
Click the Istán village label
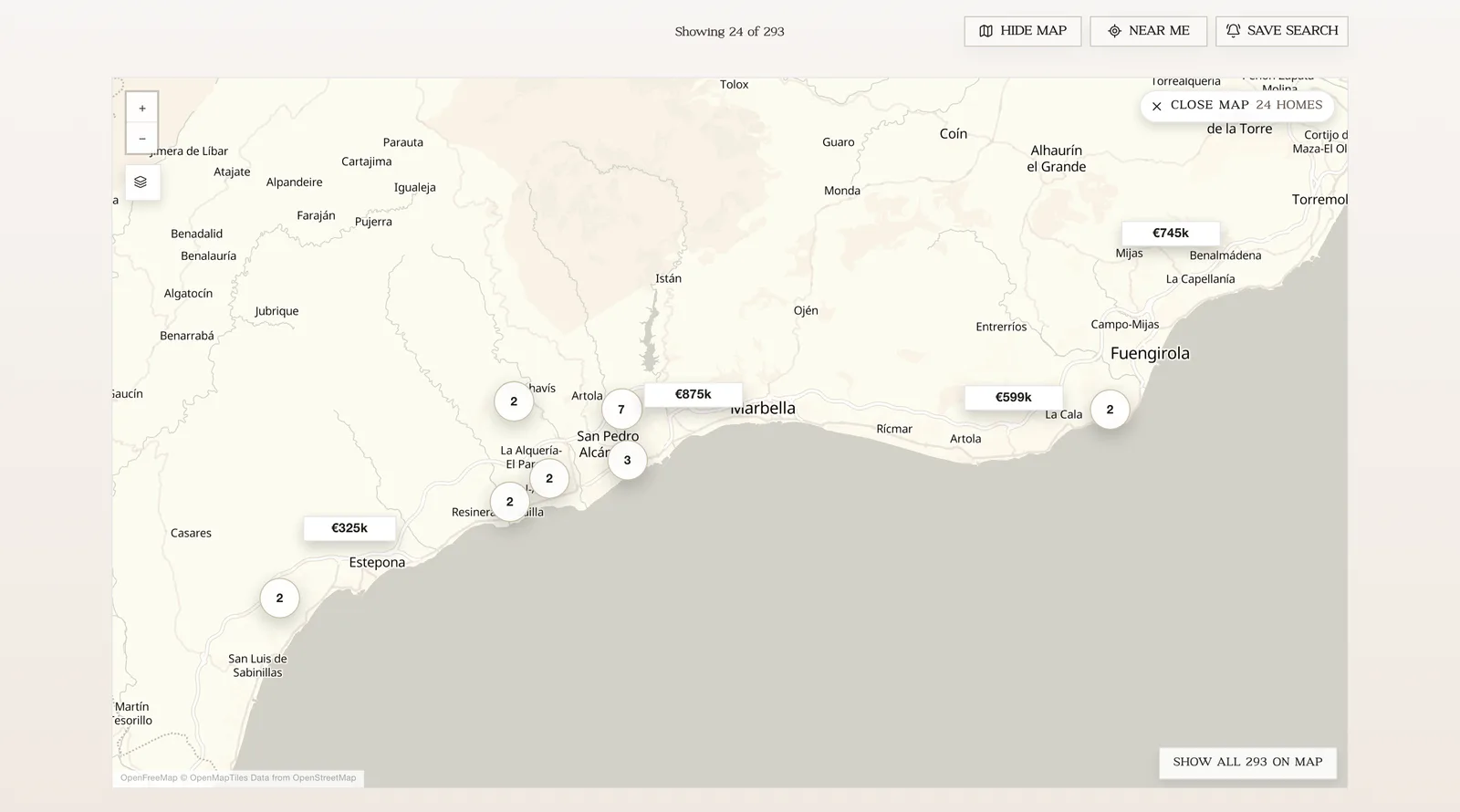click(x=668, y=279)
